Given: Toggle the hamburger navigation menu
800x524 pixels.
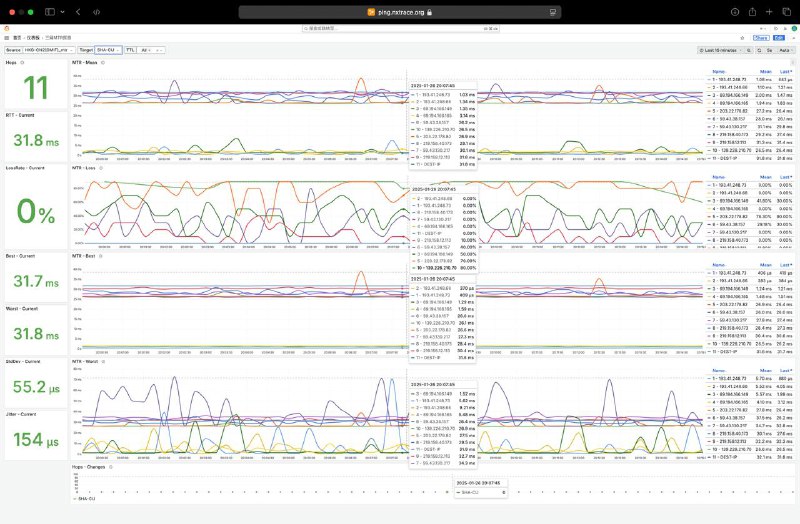Looking at the screenshot, I should (x=7, y=38).
